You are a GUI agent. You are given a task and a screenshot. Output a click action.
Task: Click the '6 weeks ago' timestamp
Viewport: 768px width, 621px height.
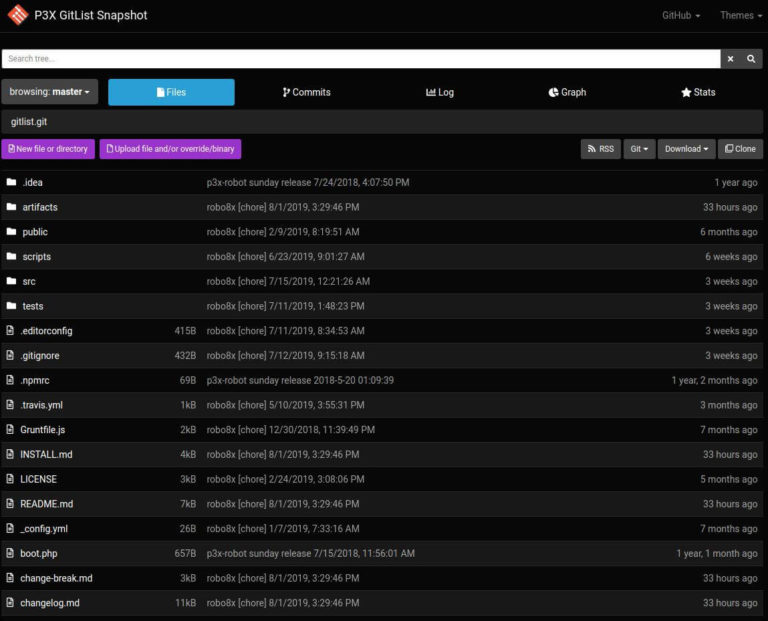[731, 257]
